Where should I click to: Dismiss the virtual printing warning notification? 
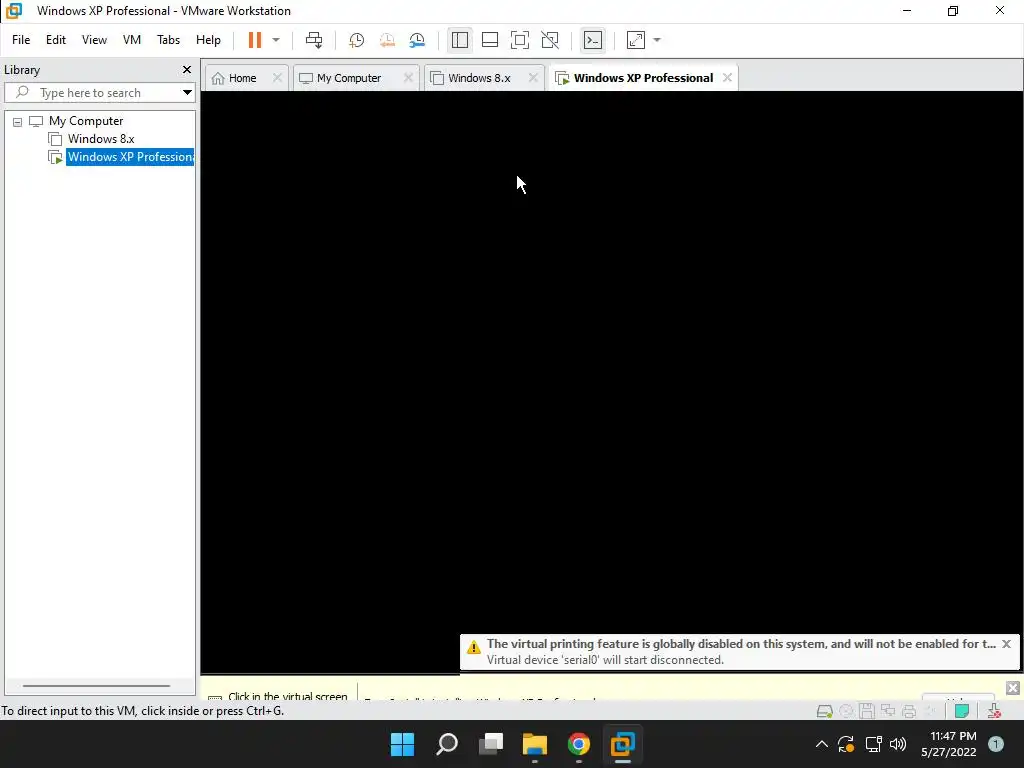point(1006,644)
